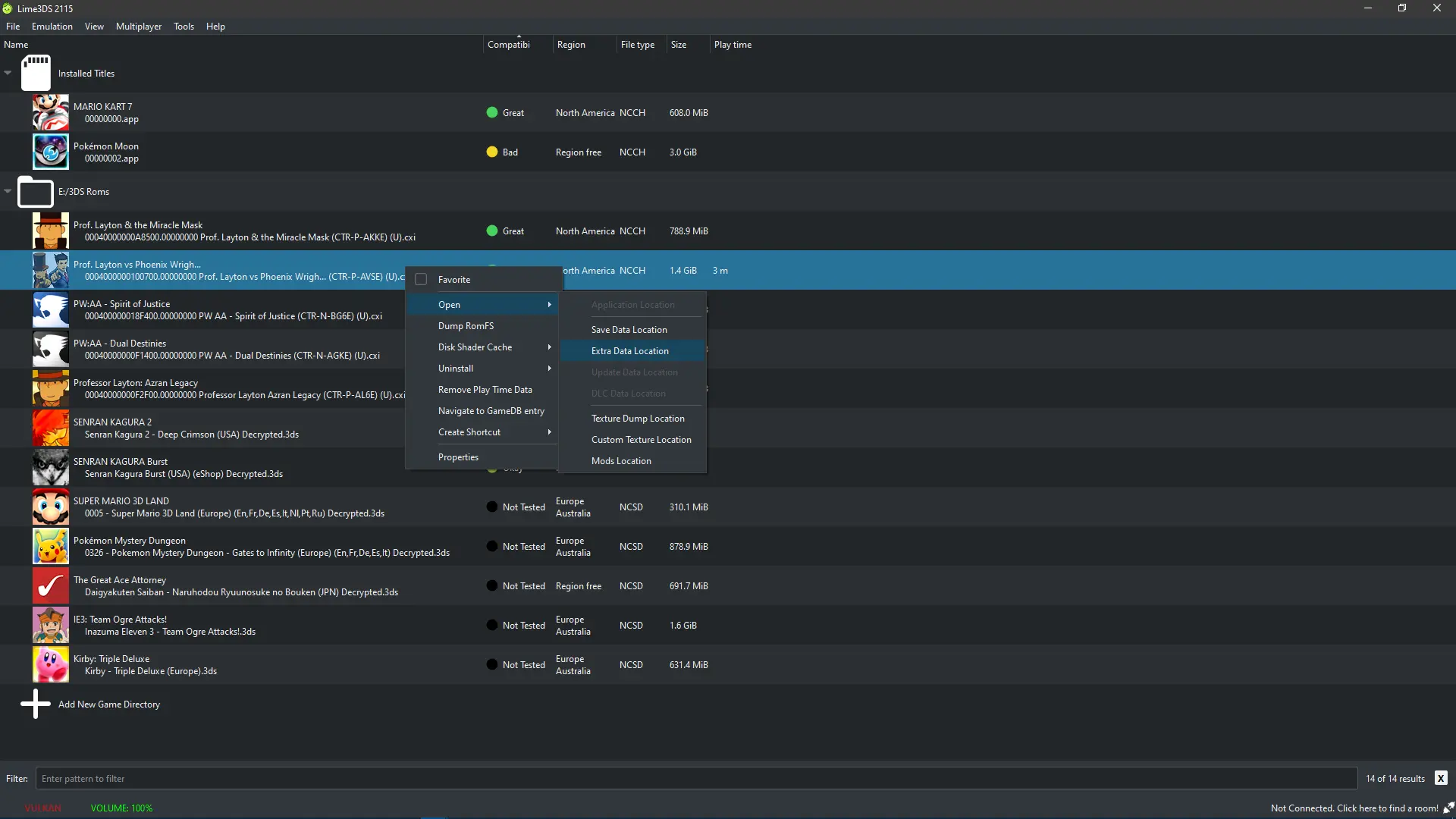This screenshot has height=819, width=1456.
Task: Collapse the Installed Titles group
Action: point(8,73)
